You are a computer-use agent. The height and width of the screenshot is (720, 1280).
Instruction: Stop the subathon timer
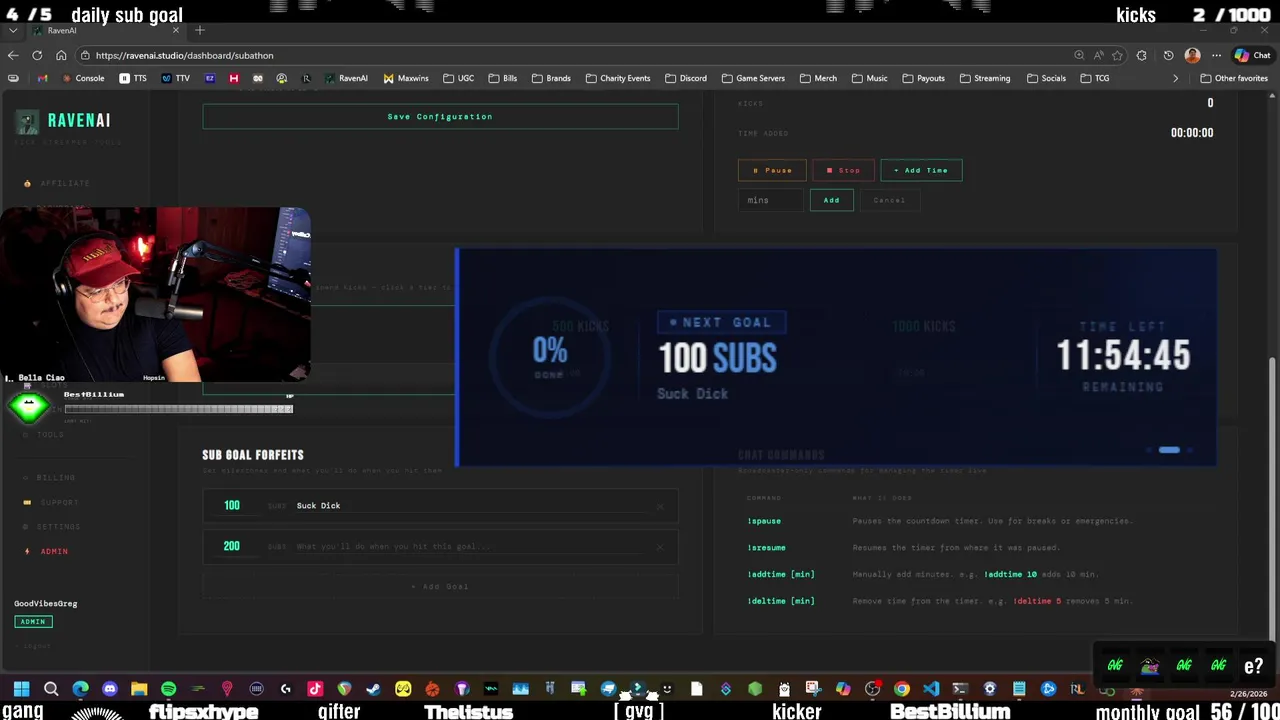843,170
